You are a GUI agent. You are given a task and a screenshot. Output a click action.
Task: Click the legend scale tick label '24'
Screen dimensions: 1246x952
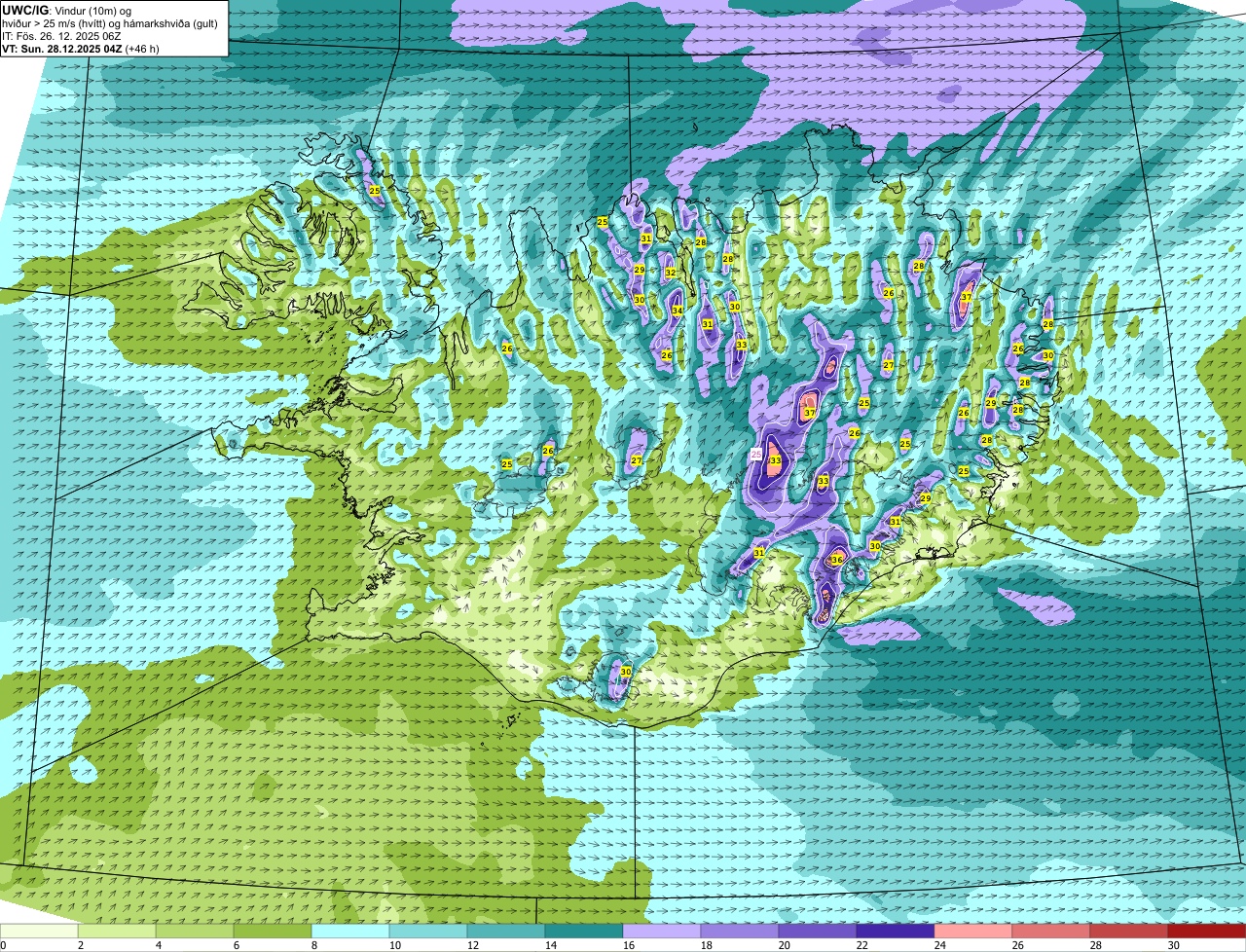tap(940, 945)
